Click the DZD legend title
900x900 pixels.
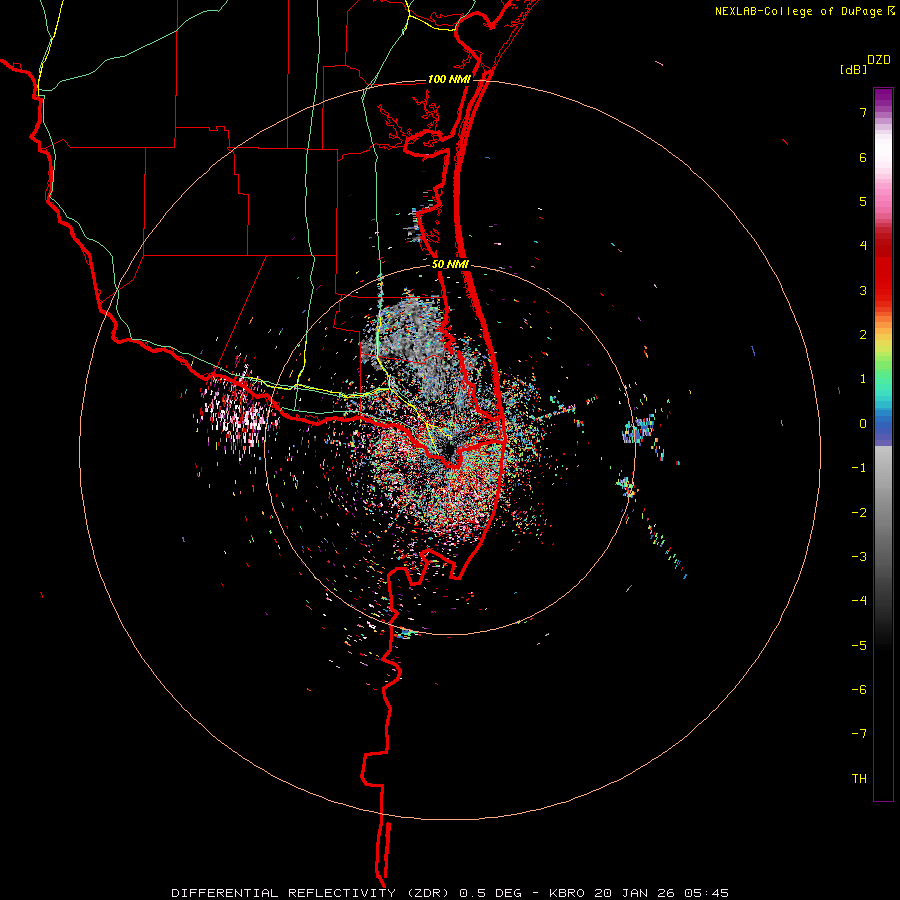pyautogui.click(x=879, y=60)
